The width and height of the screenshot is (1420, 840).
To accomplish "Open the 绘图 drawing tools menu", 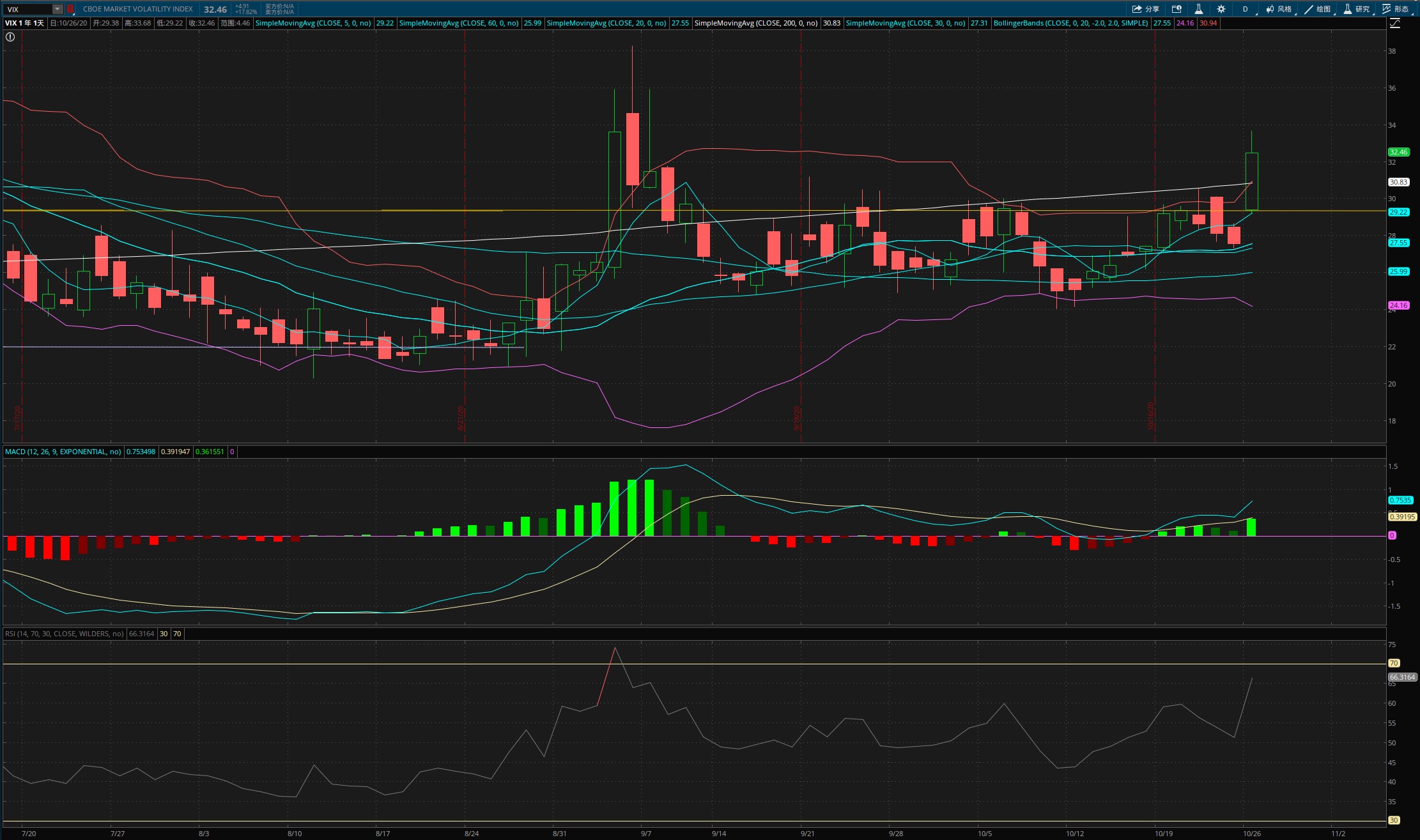I will pyautogui.click(x=1318, y=9).
